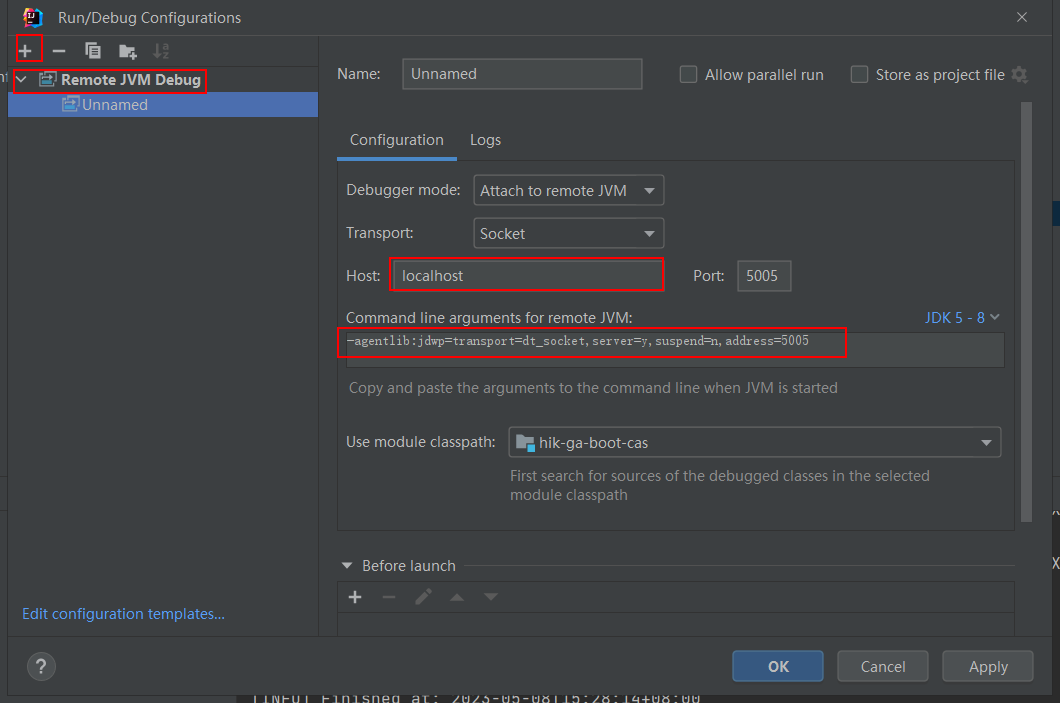The width and height of the screenshot is (1060, 703).
Task: Click the Create New Folder icon
Action: (127, 49)
